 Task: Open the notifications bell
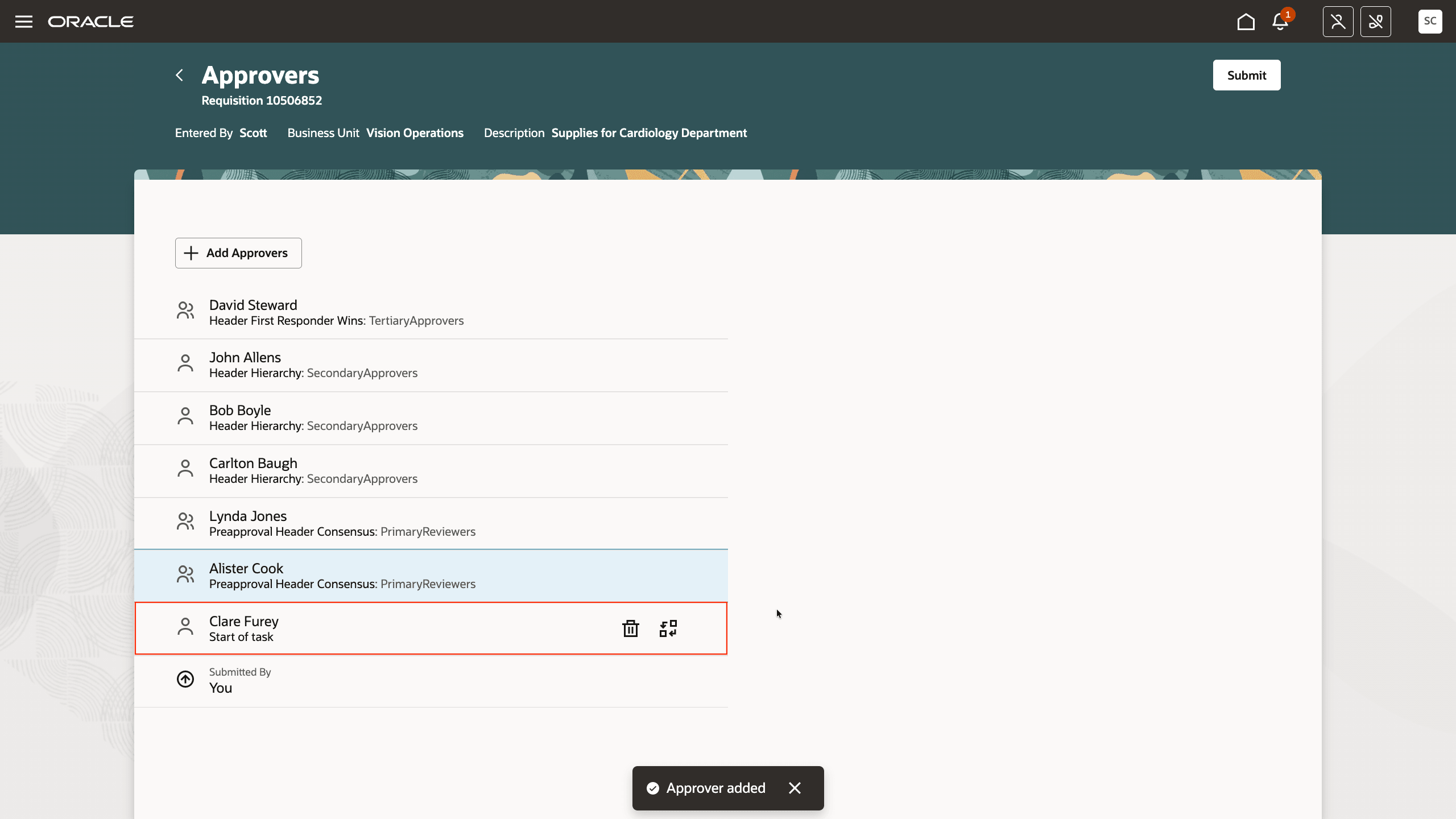coord(1280,22)
